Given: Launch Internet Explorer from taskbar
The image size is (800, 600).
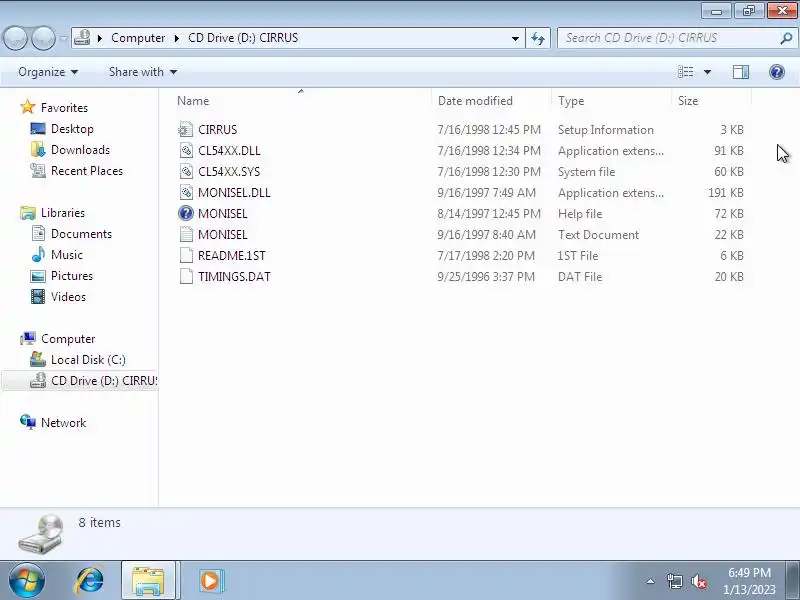Looking at the screenshot, I should 90,580.
